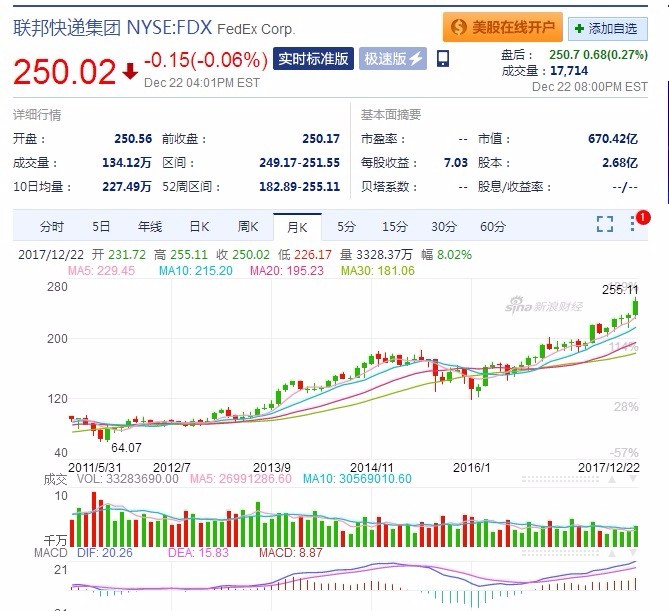The image size is (669, 611).
Task: Click the 股本 value 2.68亿
Action: pyautogui.click(x=620, y=163)
